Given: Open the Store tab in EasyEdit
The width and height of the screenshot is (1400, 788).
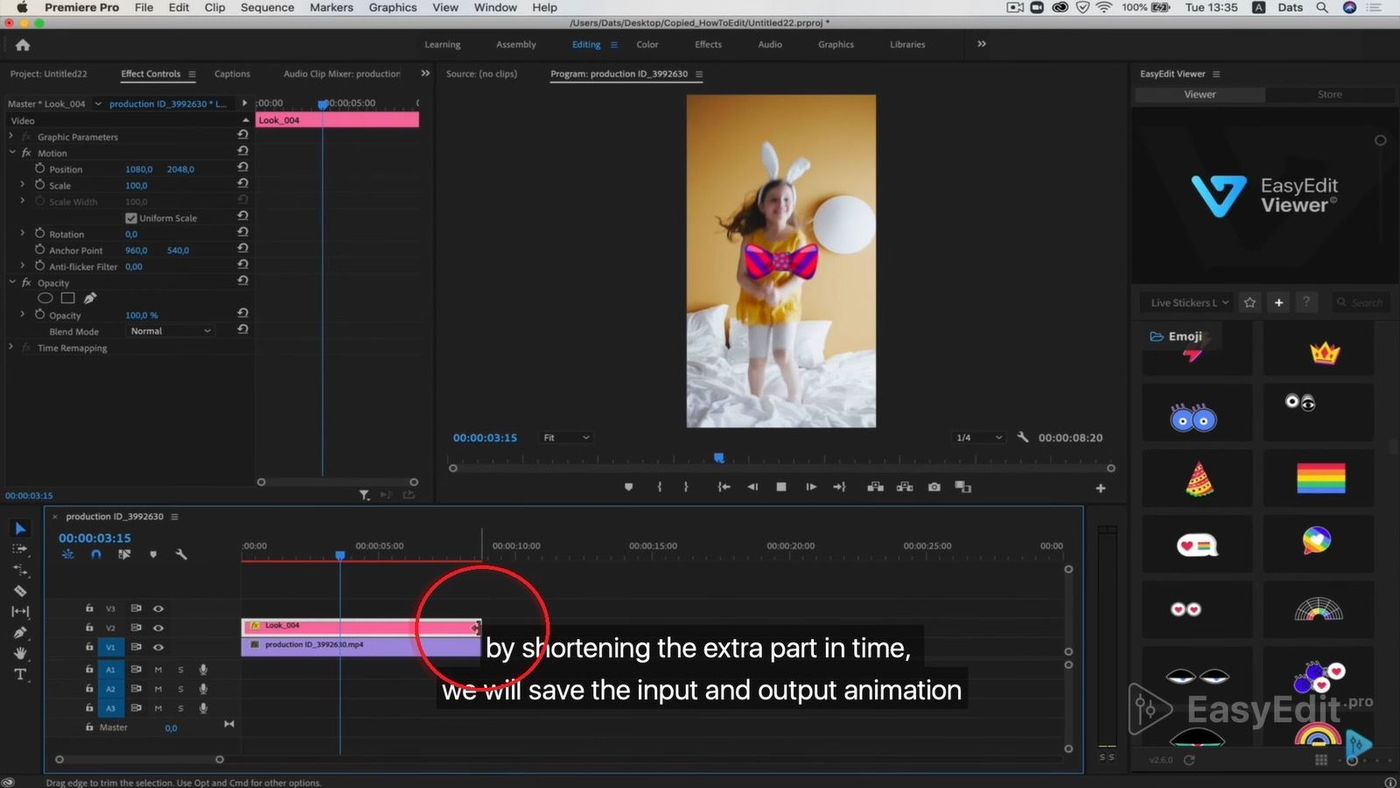Looking at the screenshot, I should 1329,94.
